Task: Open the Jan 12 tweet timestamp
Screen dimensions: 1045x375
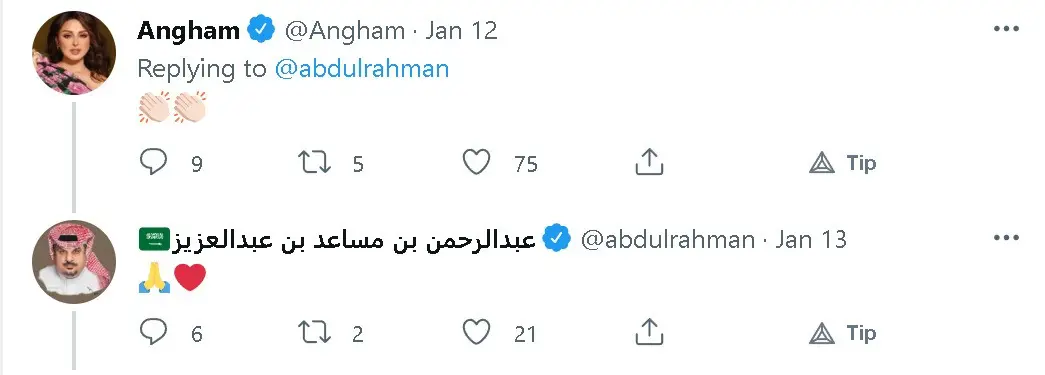Action: point(461,31)
